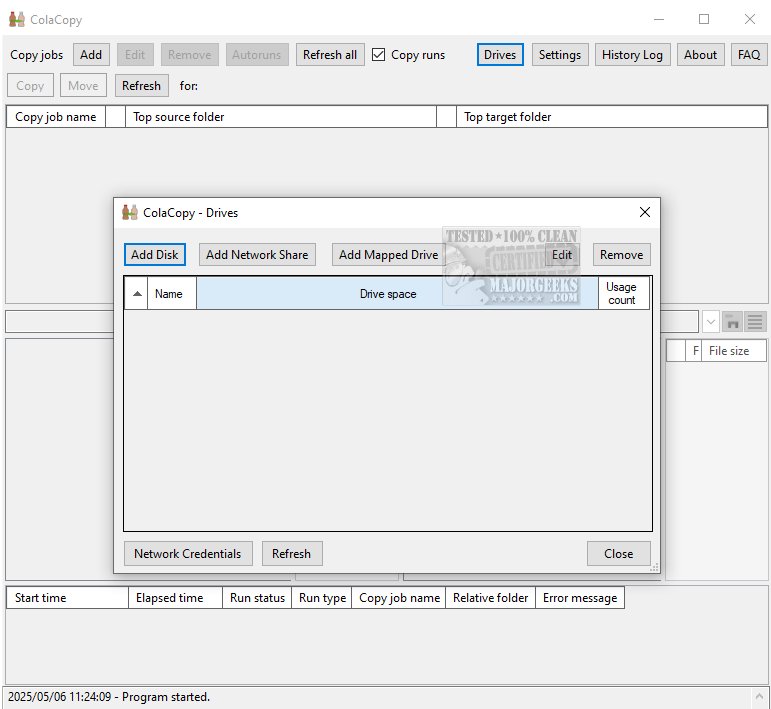Click Add Mapped Drive button
Viewport: 771px width, 709px height.
pyautogui.click(x=388, y=255)
